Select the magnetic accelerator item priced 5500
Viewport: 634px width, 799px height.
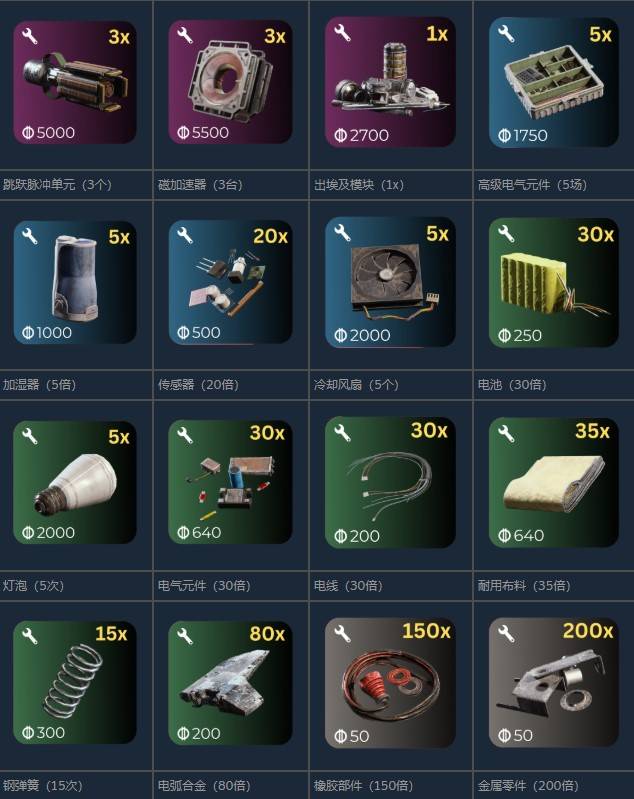click(230, 82)
